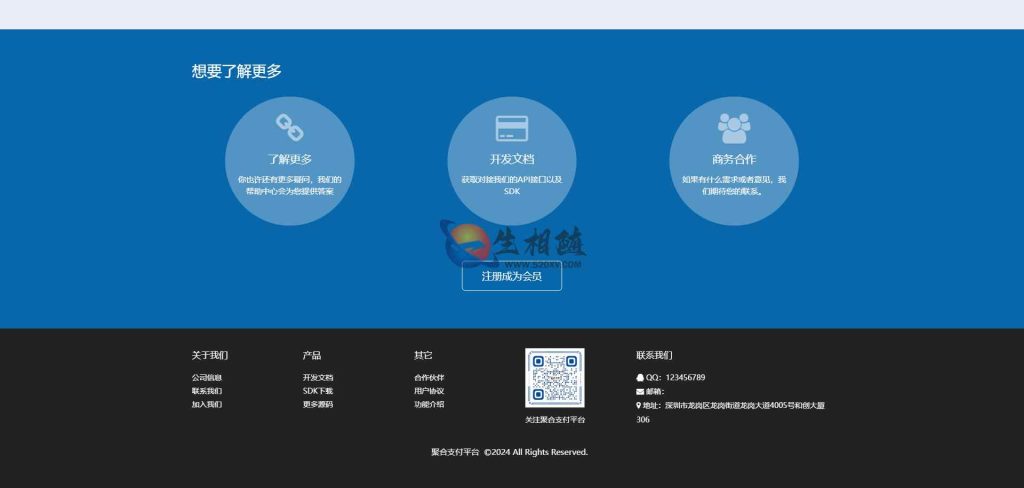Click the QR code image in footer

pos(554,378)
